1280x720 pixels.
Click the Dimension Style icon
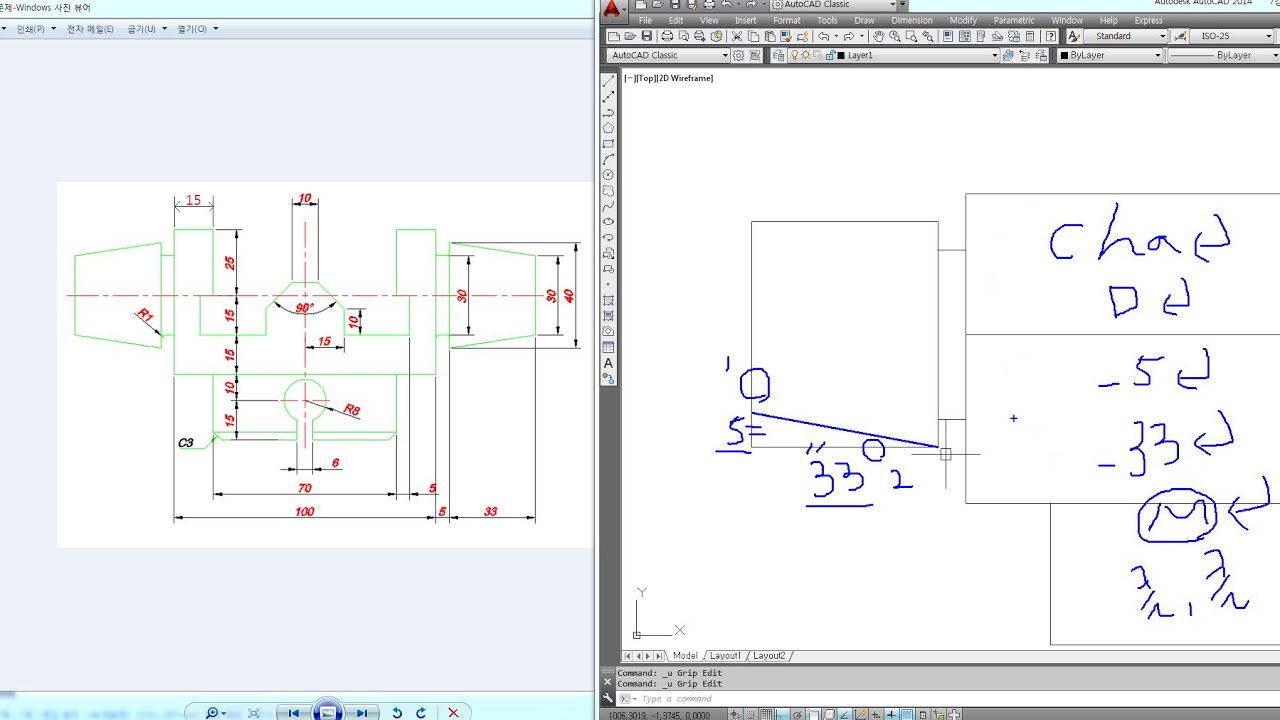click(1181, 36)
